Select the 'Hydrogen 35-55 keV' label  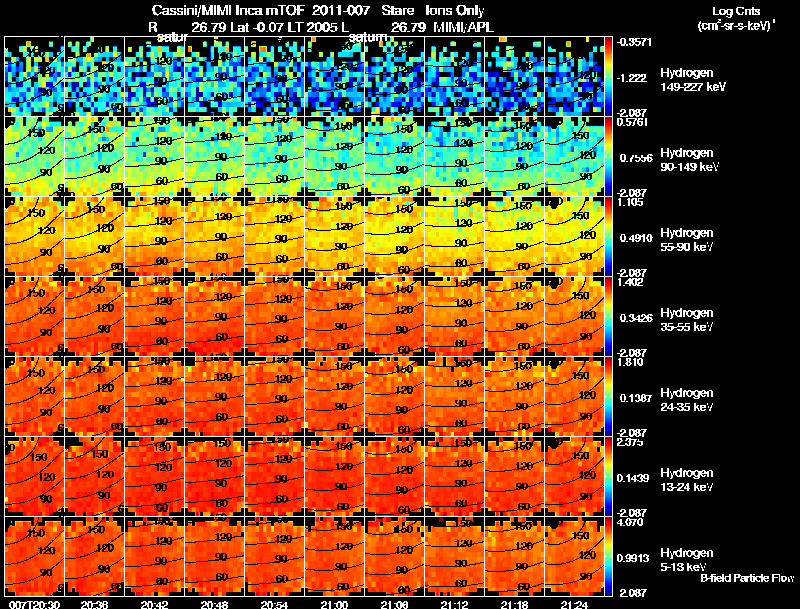[687, 320]
